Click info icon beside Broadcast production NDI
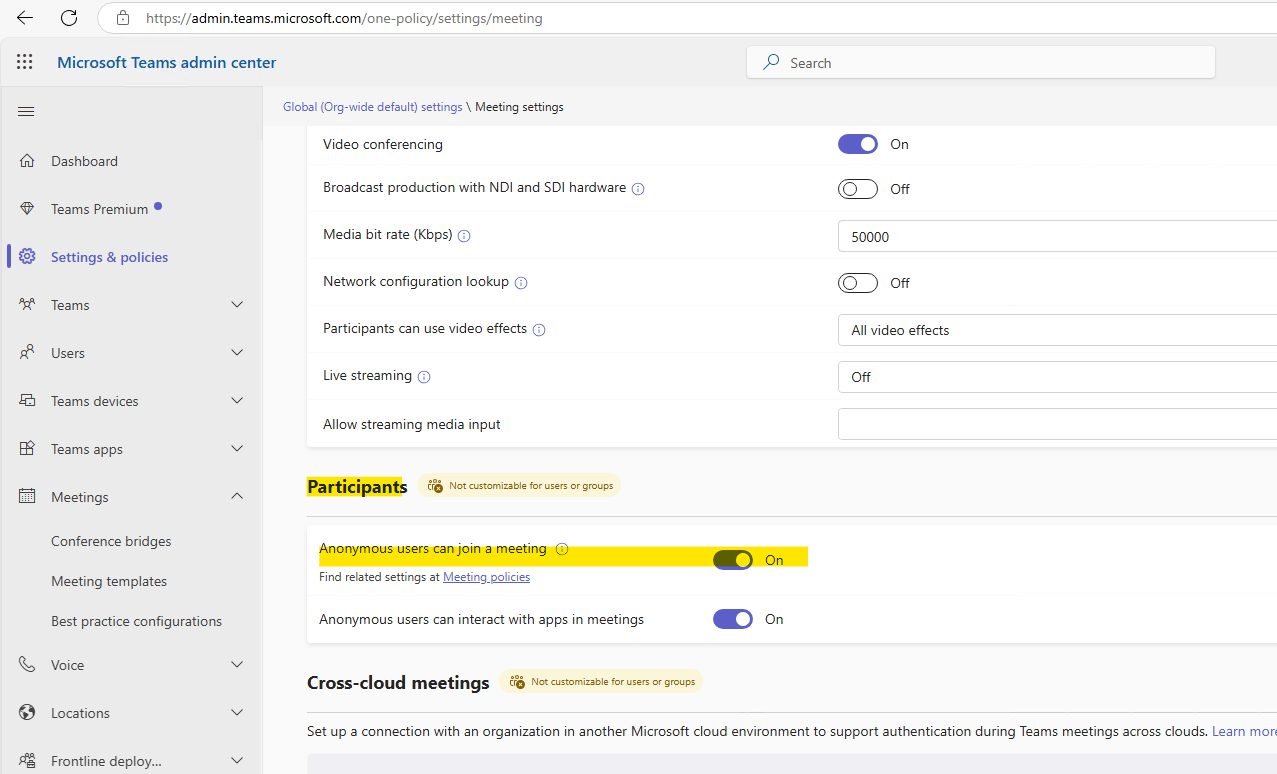 (x=638, y=189)
